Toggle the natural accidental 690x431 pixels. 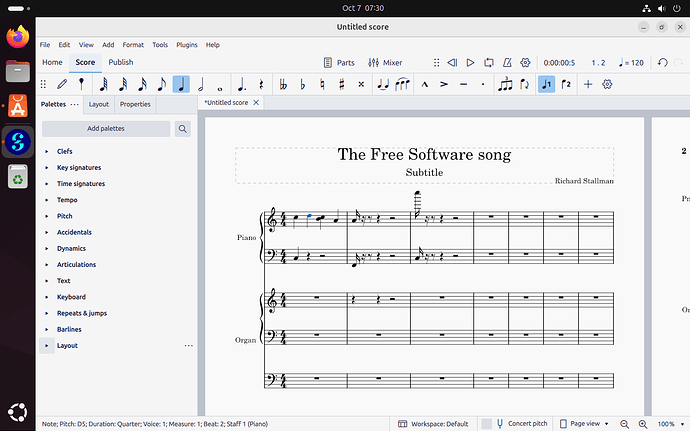click(x=322, y=84)
